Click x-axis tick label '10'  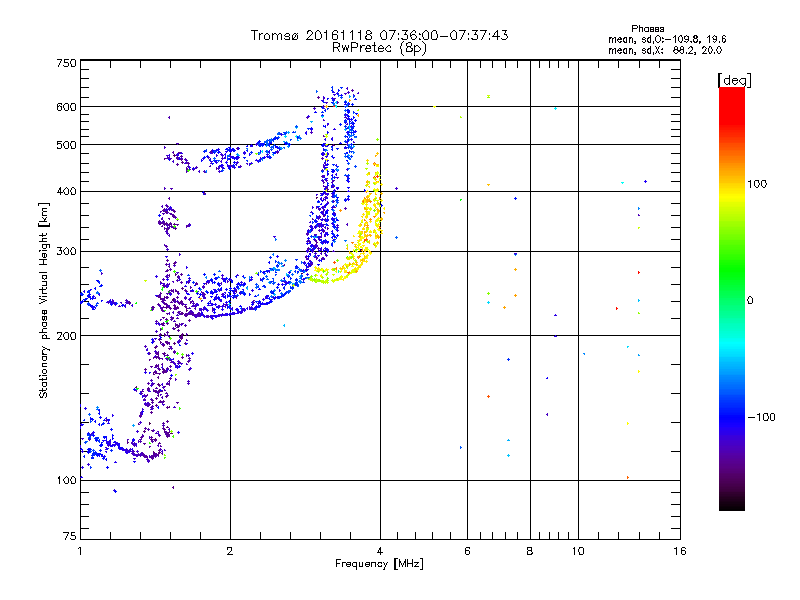[x=578, y=551]
